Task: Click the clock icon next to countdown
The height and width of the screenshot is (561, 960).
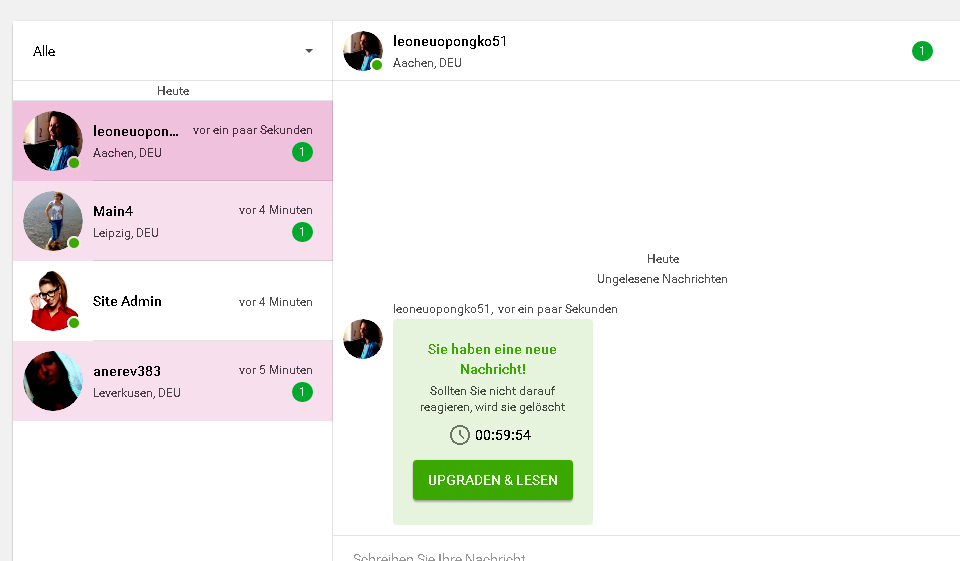Action: [x=459, y=435]
